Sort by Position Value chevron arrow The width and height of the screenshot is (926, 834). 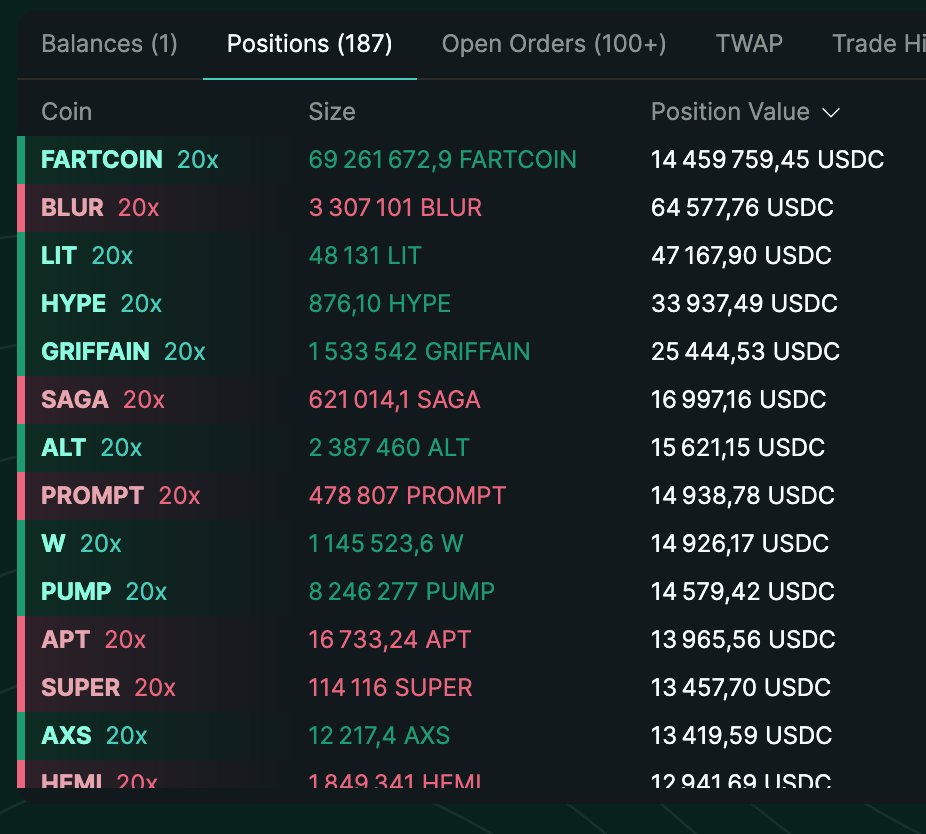(831, 112)
